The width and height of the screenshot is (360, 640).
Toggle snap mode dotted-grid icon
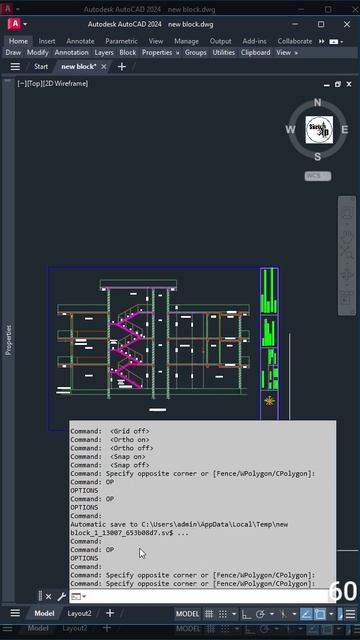(223, 613)
